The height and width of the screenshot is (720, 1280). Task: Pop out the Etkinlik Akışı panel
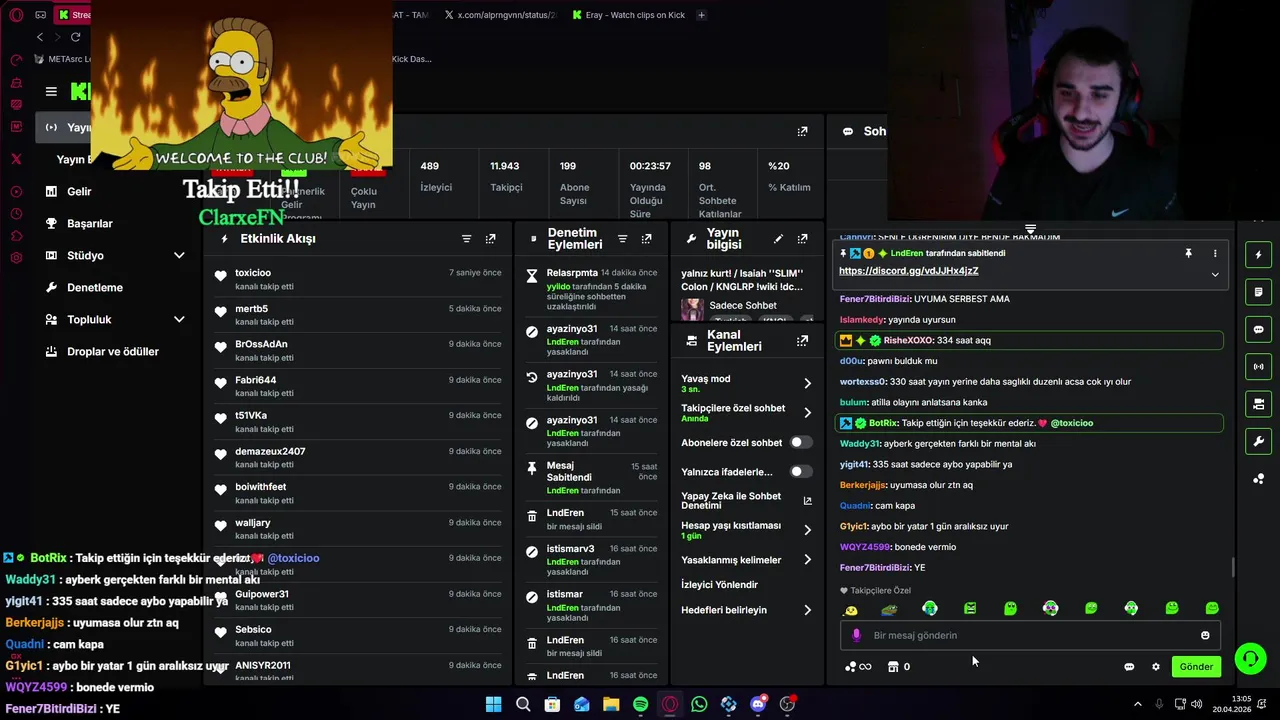pos(490,239)
